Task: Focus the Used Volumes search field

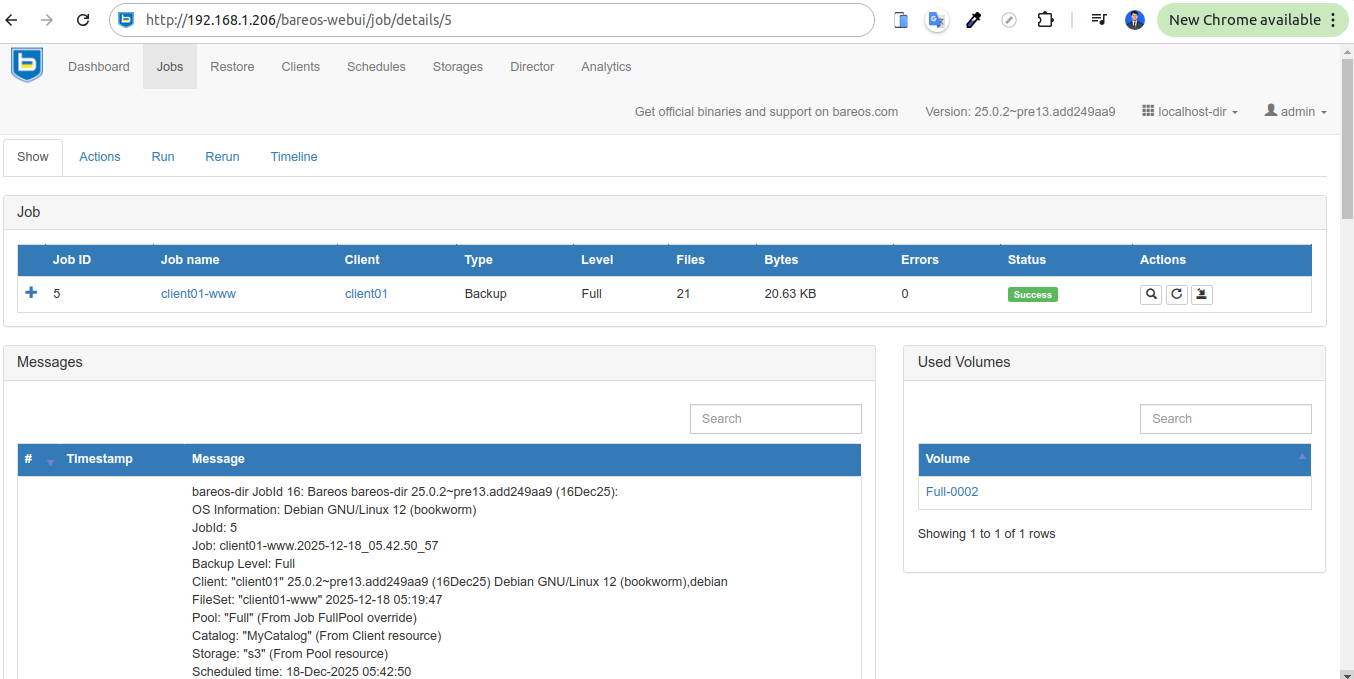Action: pos(1226,419)
